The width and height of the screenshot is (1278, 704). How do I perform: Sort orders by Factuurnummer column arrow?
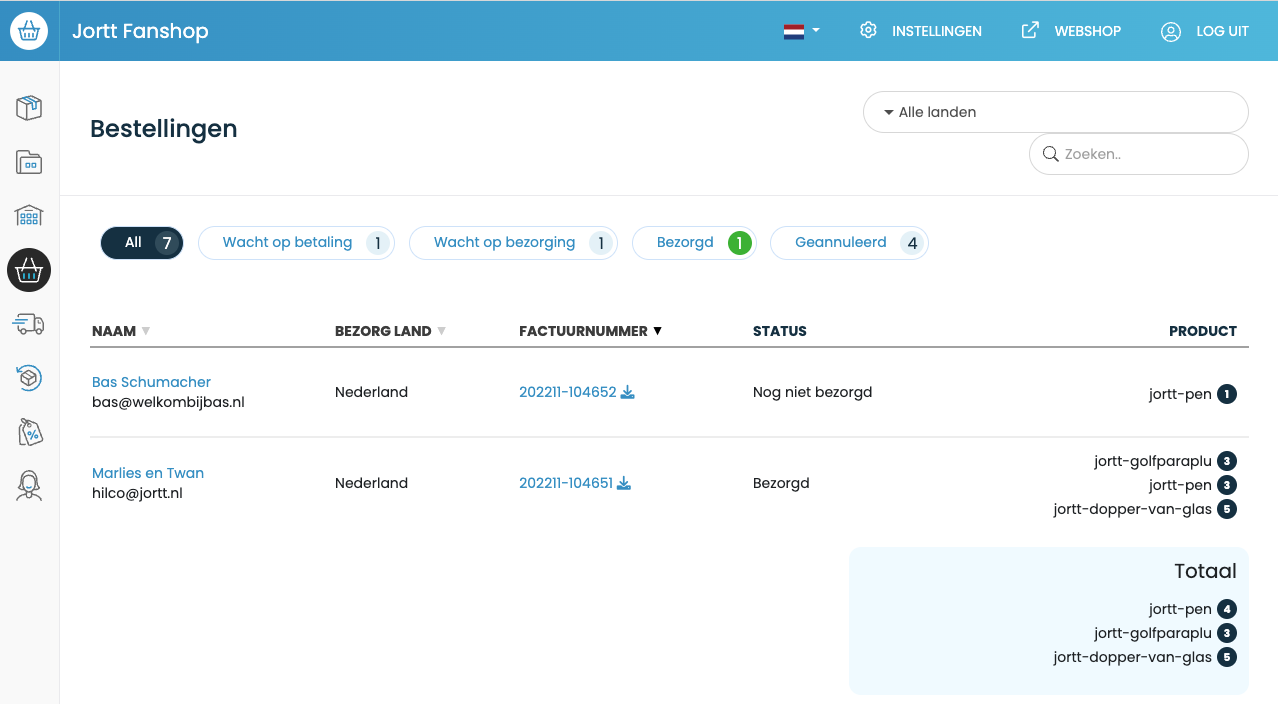(657, 331)
